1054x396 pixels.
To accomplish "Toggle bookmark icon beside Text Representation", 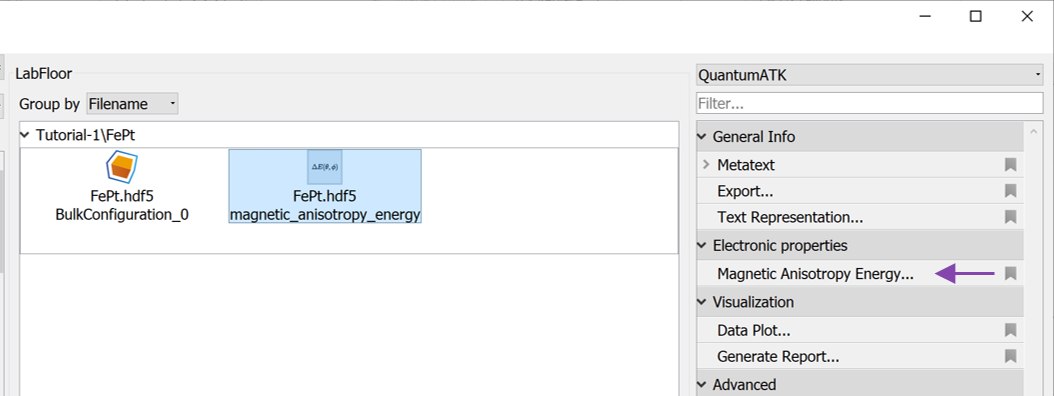I will pos(1010,217).
